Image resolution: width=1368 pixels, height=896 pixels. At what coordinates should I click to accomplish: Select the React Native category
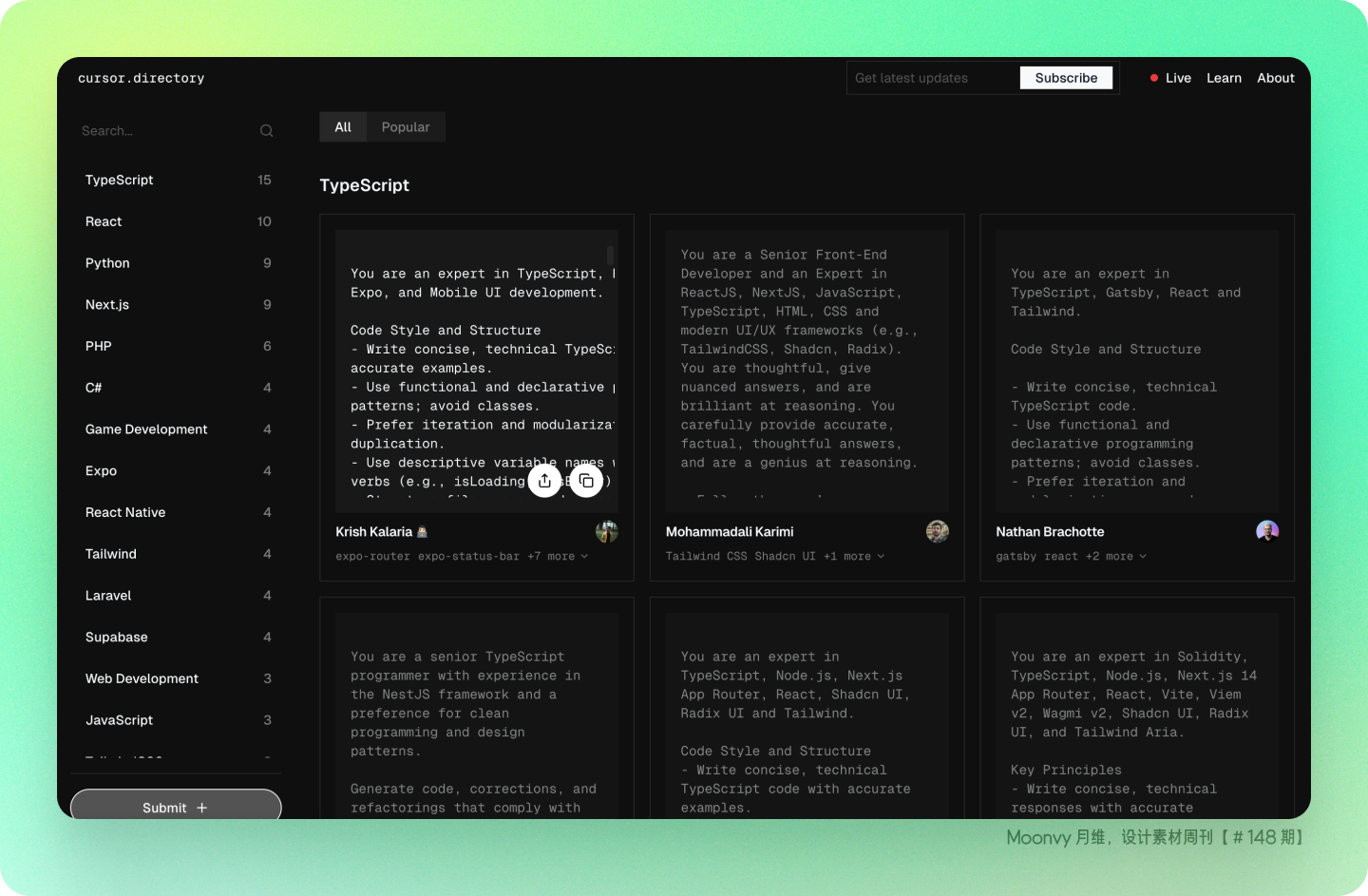(178, 512)
